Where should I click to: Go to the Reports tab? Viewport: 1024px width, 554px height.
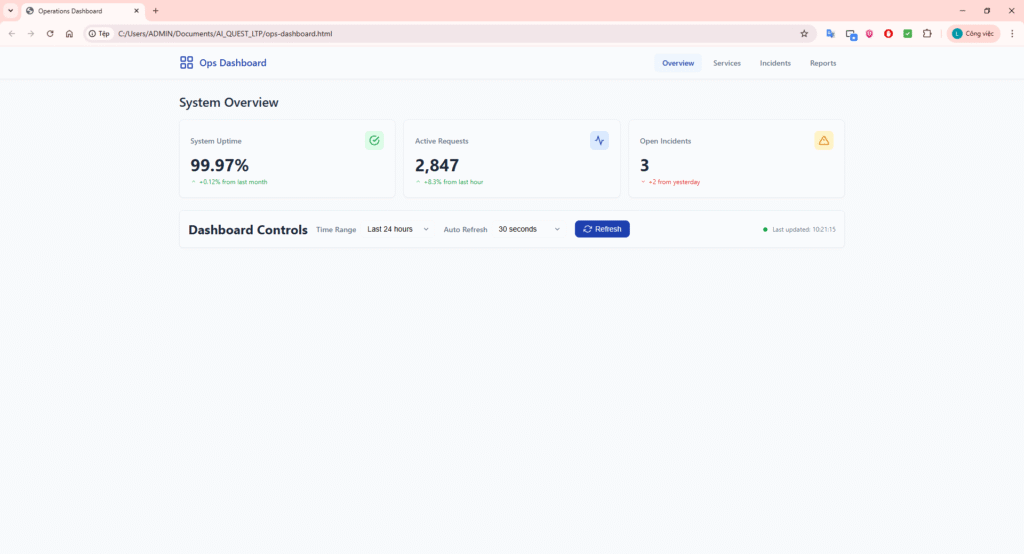pyautogui.click(x=823, y=63)
